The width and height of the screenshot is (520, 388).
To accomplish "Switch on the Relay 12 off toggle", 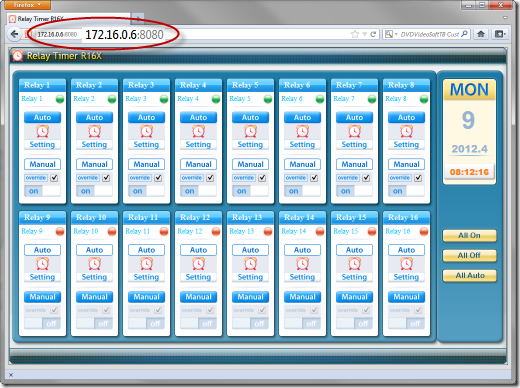I will (198, 324).
